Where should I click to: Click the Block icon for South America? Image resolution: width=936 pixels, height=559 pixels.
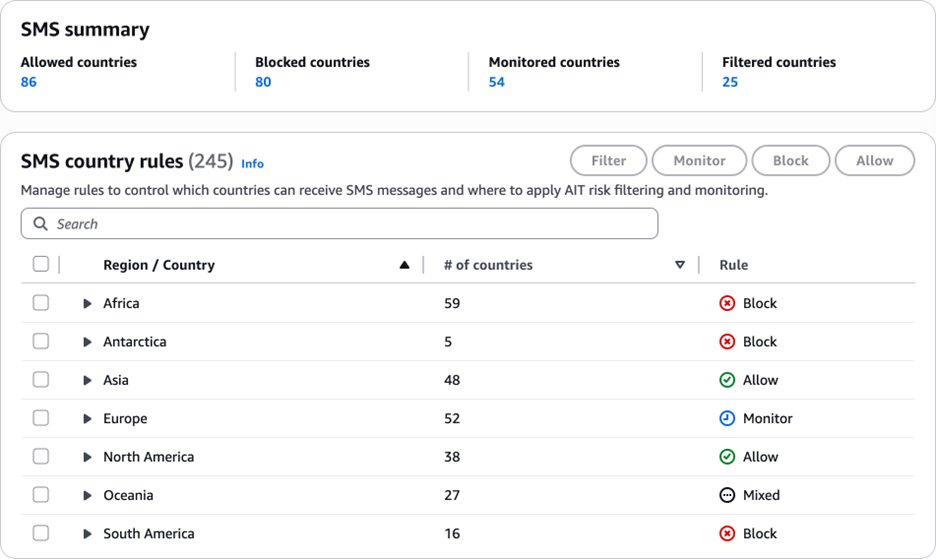(727, 533)
